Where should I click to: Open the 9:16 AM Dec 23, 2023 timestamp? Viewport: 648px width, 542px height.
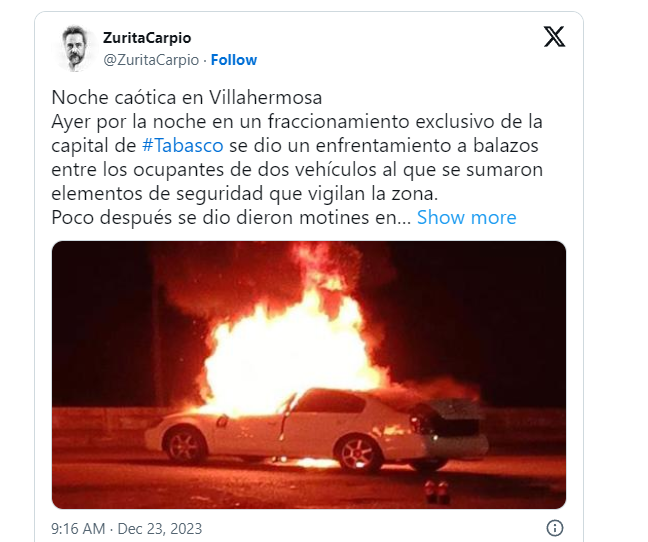126,529
